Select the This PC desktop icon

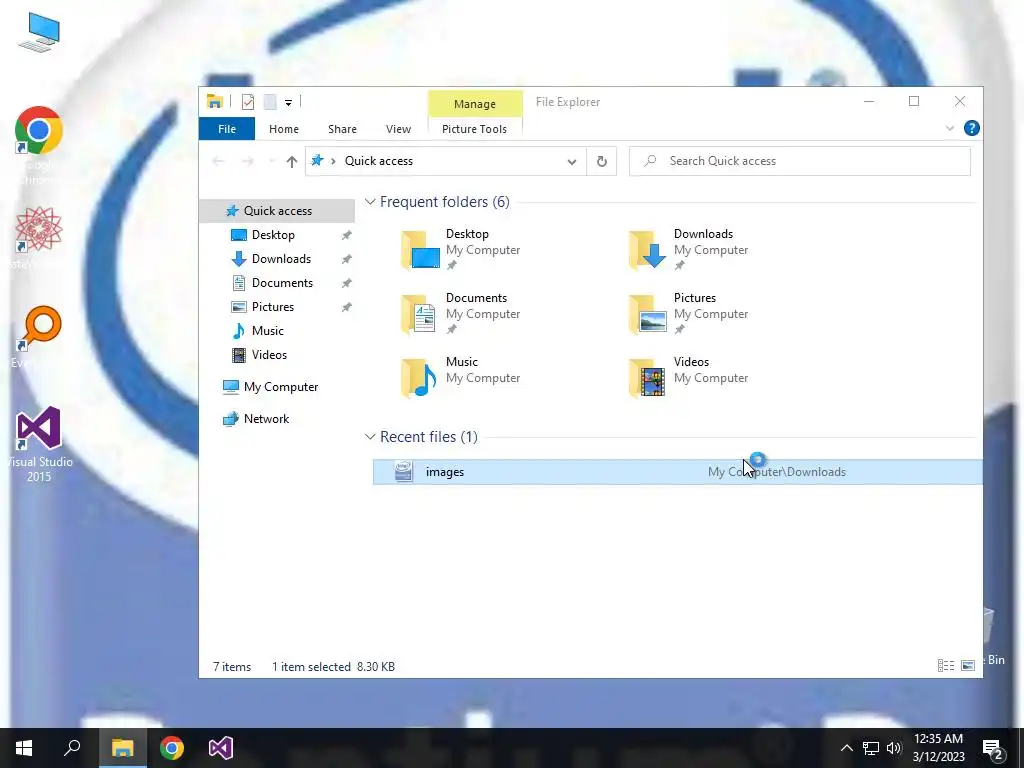(x=39, y=33)
